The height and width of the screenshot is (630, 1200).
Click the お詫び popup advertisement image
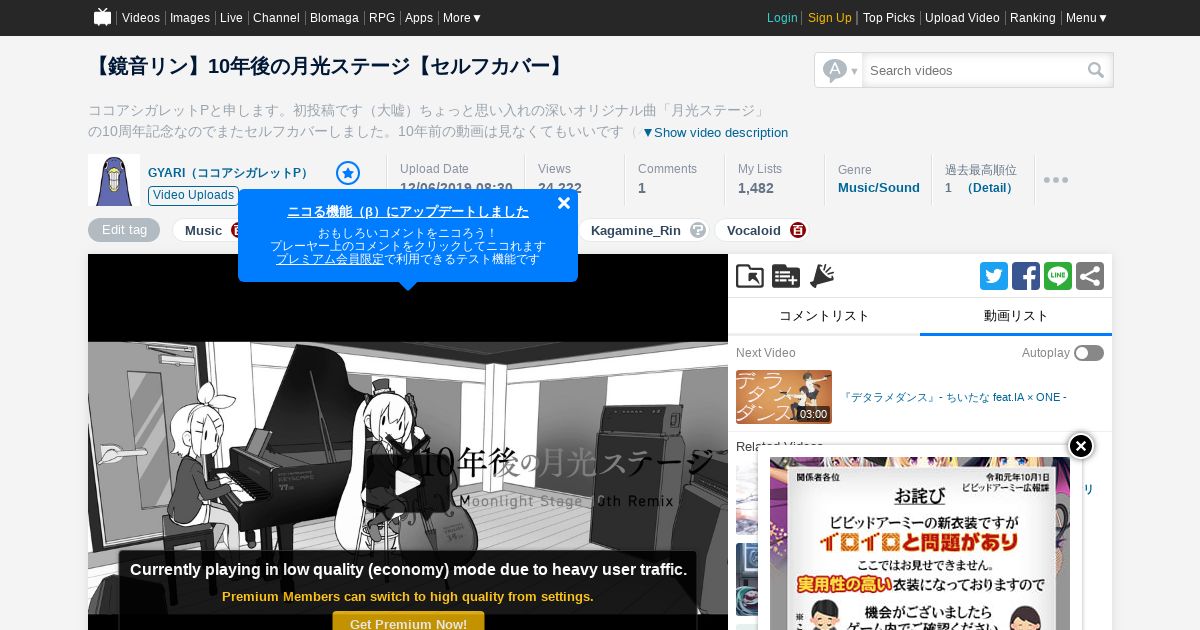pyautogui.click(x=920, y=544)
